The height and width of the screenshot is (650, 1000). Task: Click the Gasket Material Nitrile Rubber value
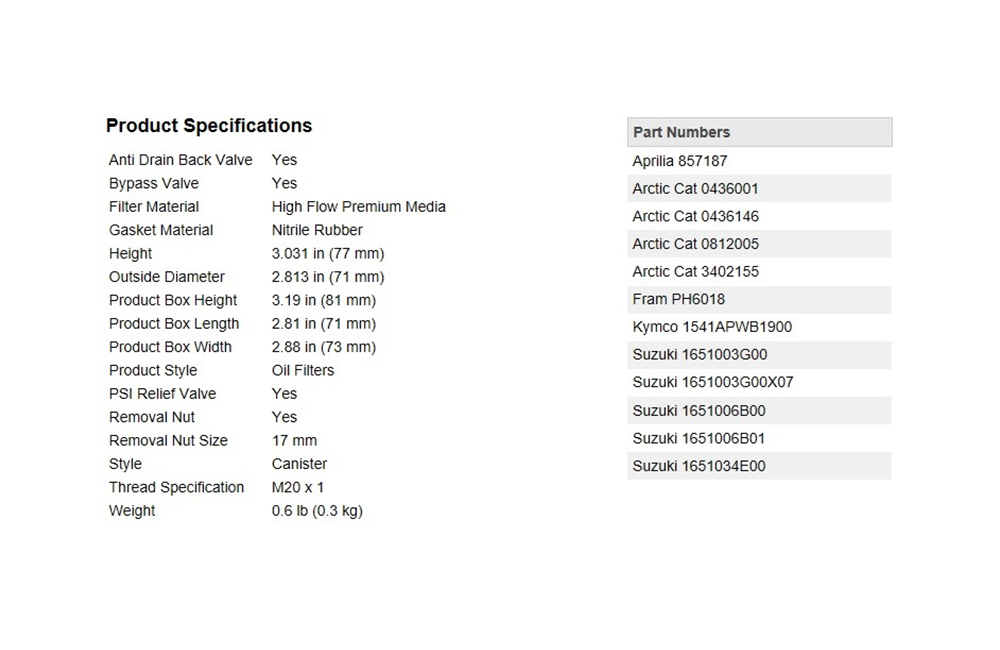(x=317, y=230)
